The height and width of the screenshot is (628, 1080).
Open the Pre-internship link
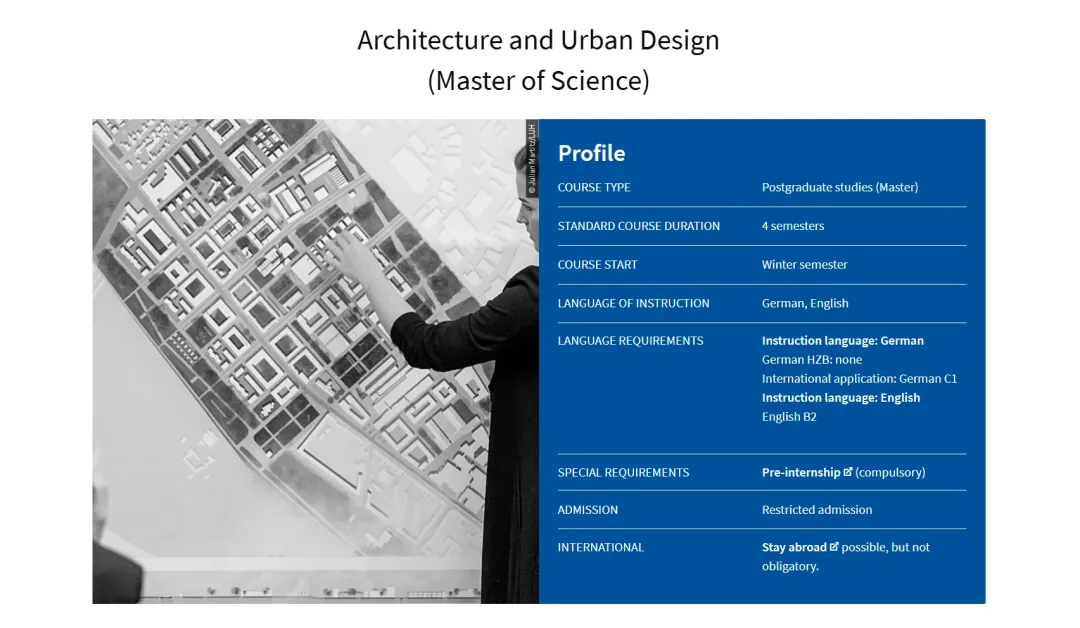pos(800,472)
